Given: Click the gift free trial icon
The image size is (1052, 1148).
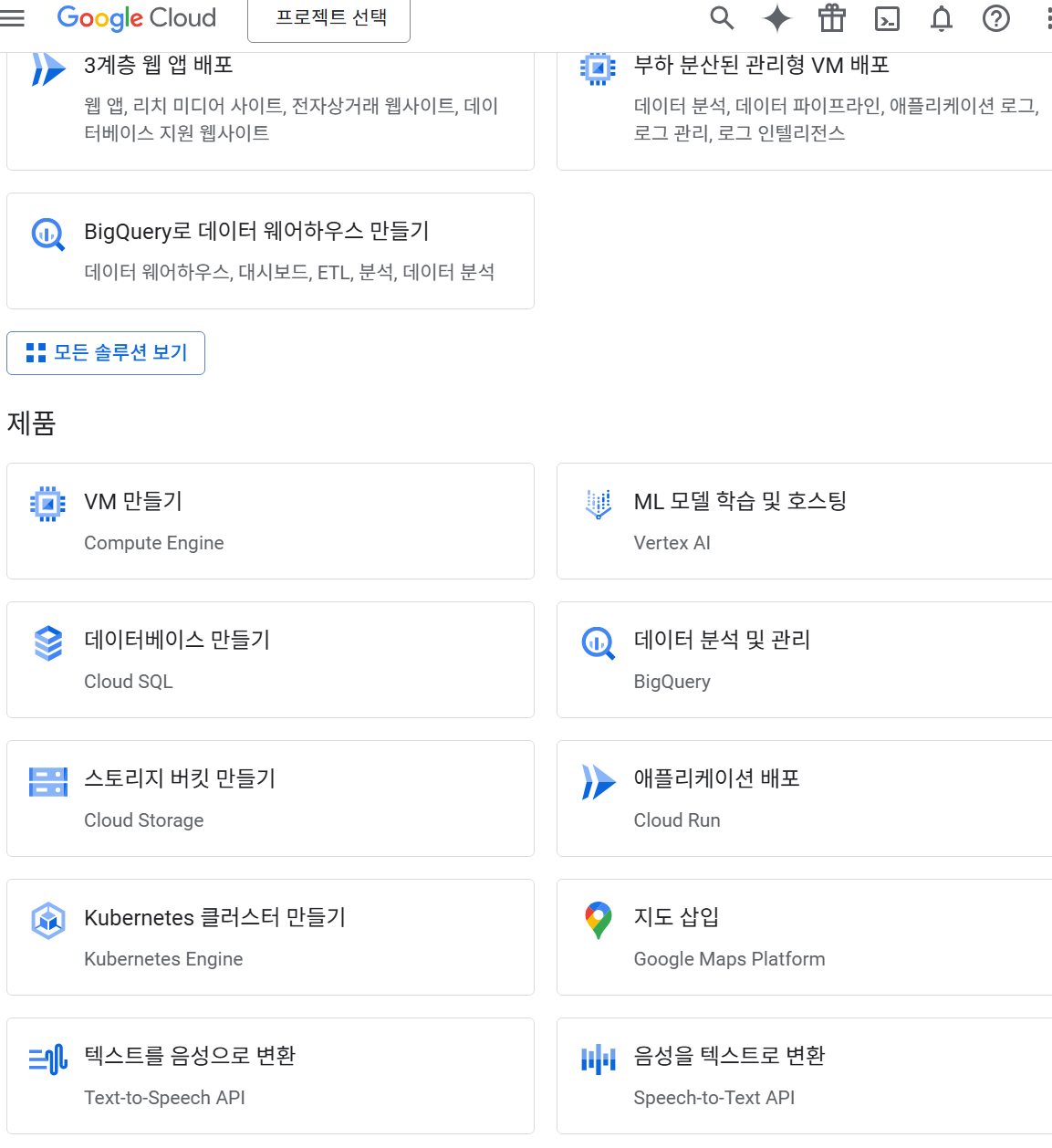Looking at the screenshot, I should coord(832,18).
